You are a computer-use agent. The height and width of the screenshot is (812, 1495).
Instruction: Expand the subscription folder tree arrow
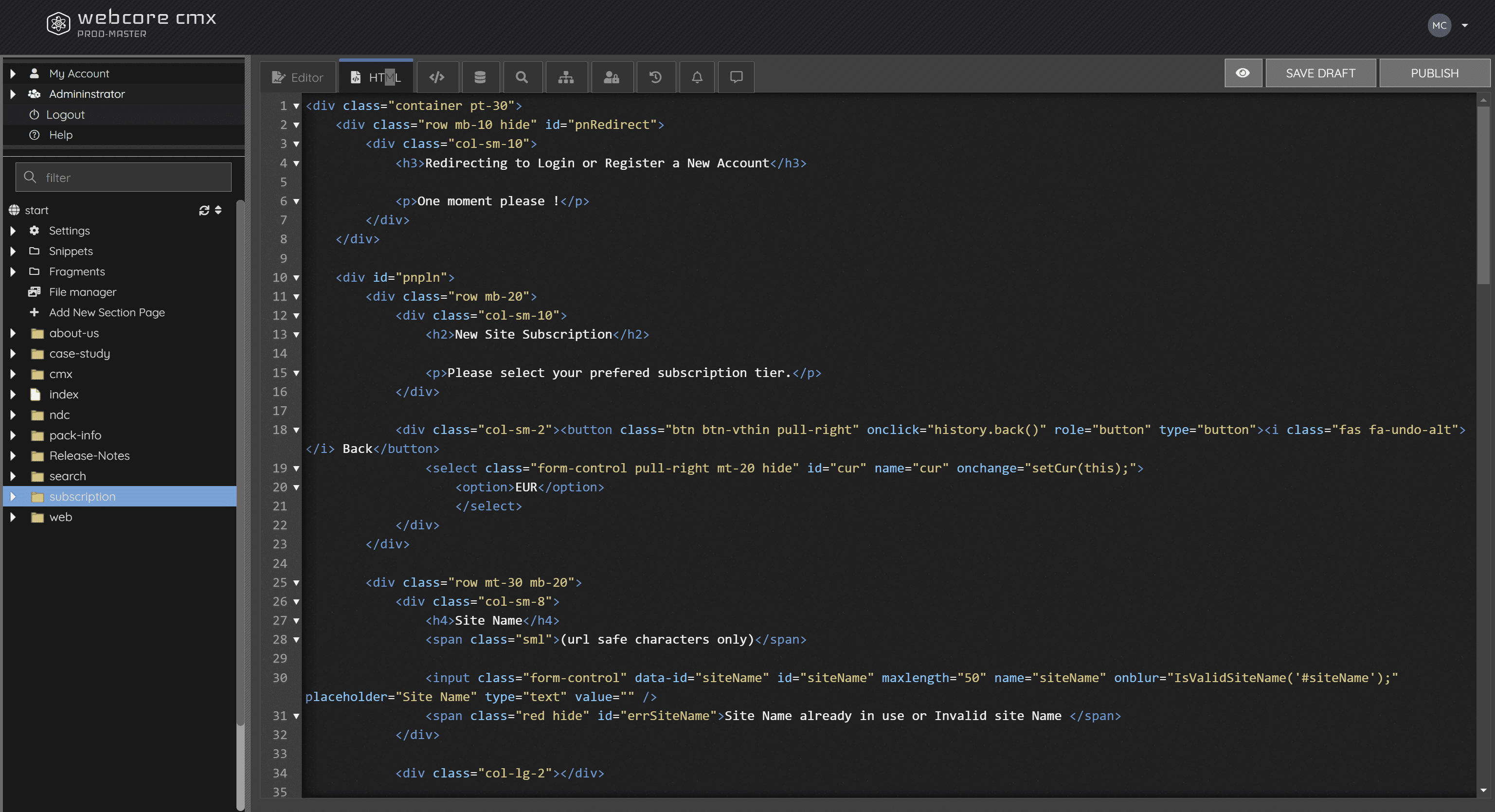[x=13, y=497]
